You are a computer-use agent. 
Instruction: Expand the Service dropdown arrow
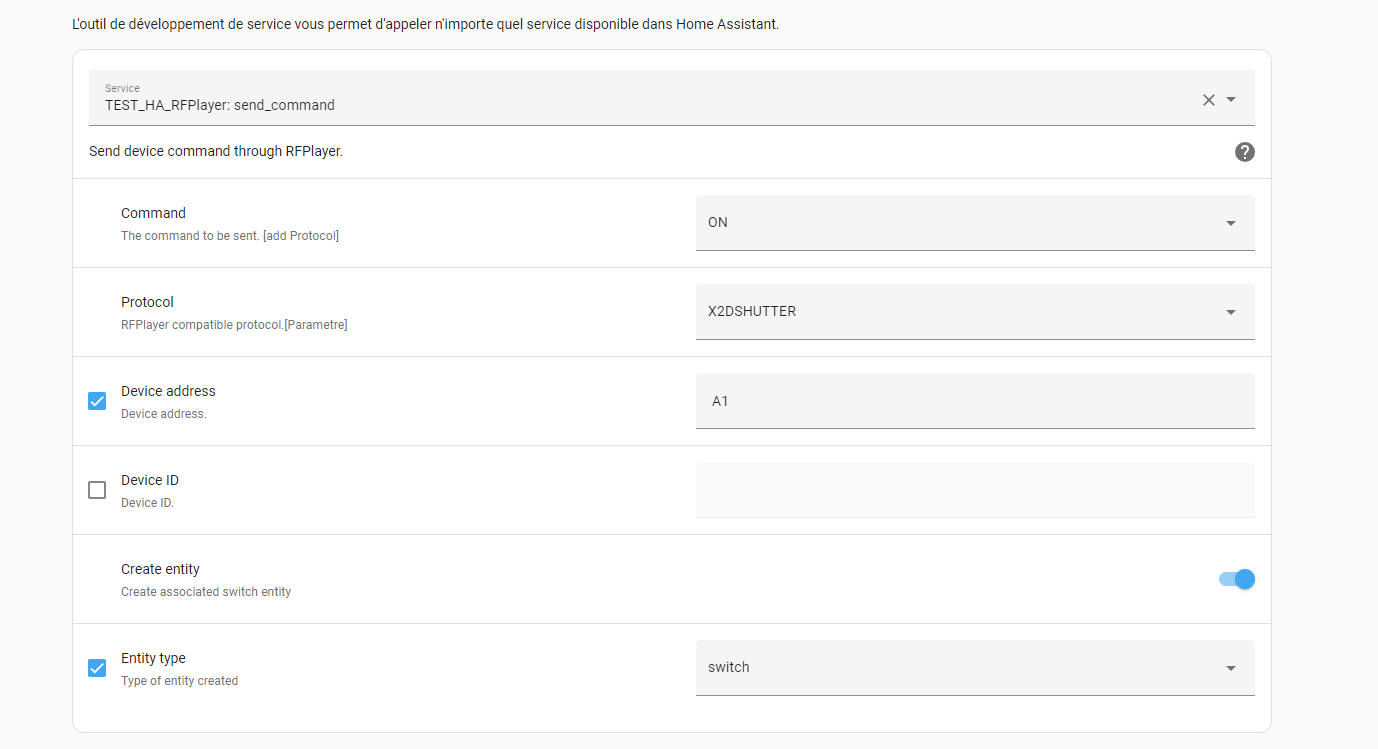(1231, 99)
